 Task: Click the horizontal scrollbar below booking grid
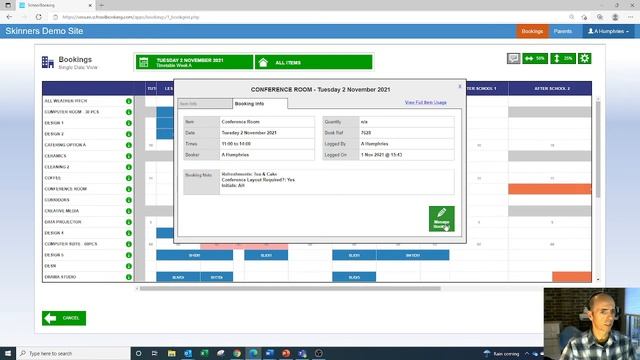click(x=290, y=289)
